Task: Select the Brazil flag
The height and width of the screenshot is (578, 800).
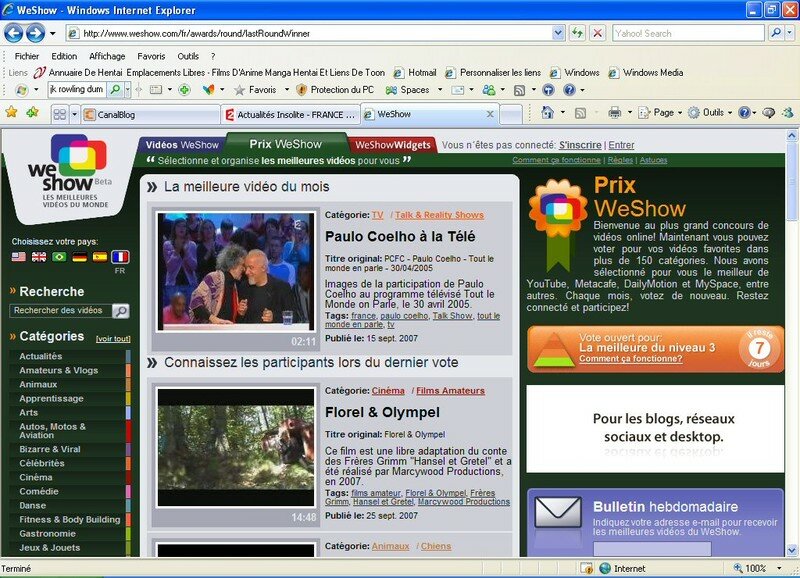Action: tap(59, 257)
